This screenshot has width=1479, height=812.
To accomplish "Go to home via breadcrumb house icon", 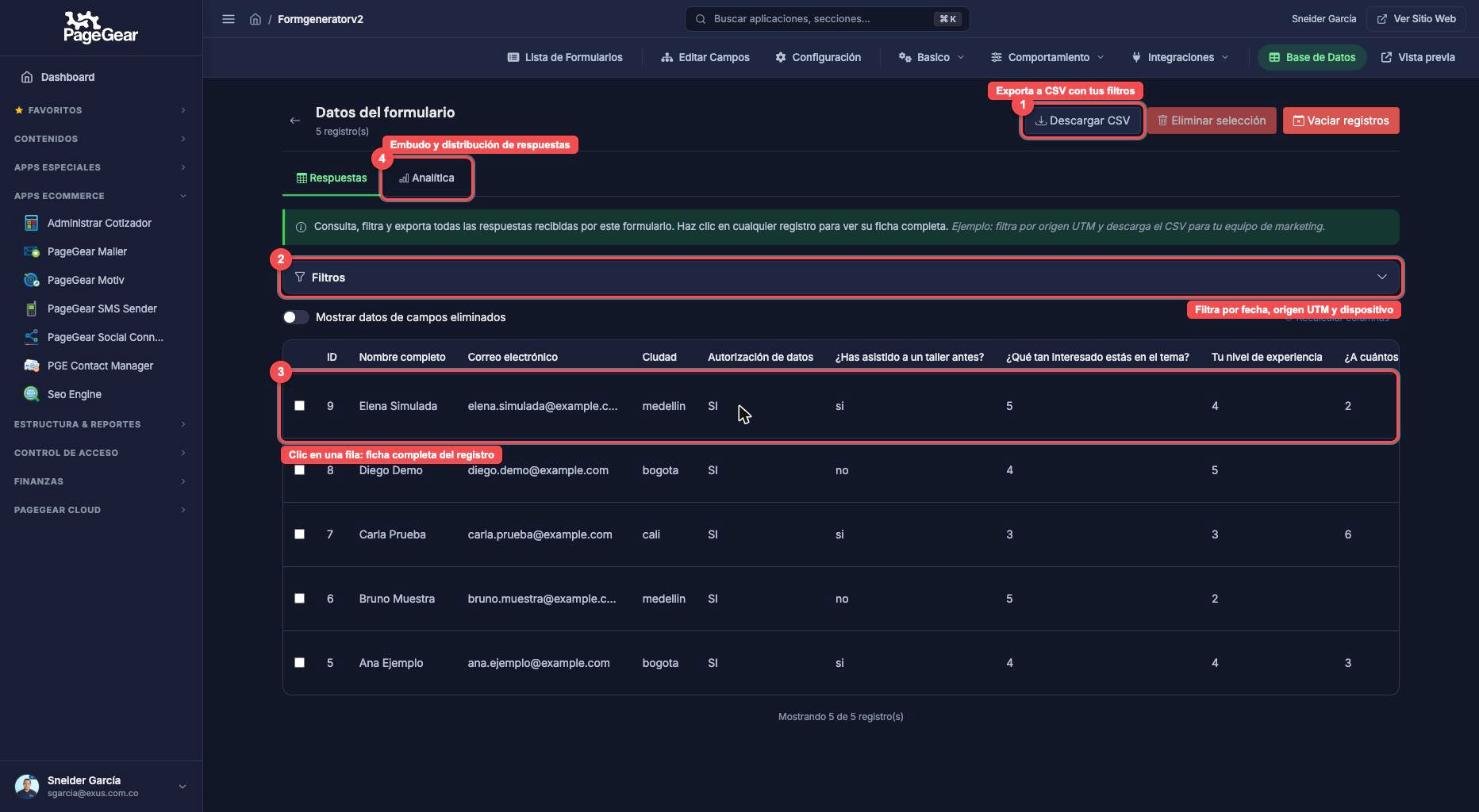I will (x=255, y=19).
